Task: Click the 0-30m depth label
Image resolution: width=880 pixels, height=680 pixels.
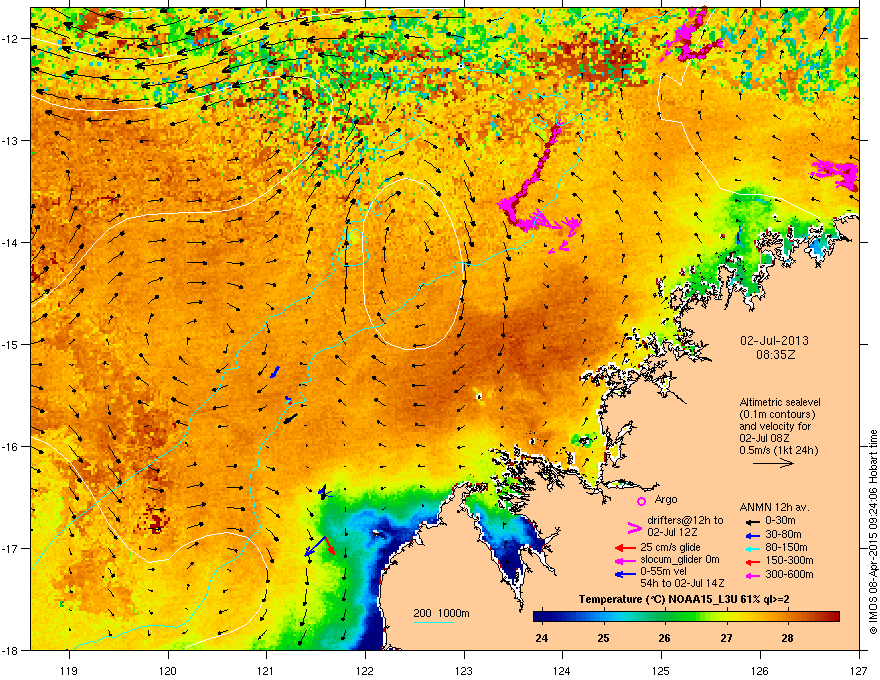Action: click(780, 521)
